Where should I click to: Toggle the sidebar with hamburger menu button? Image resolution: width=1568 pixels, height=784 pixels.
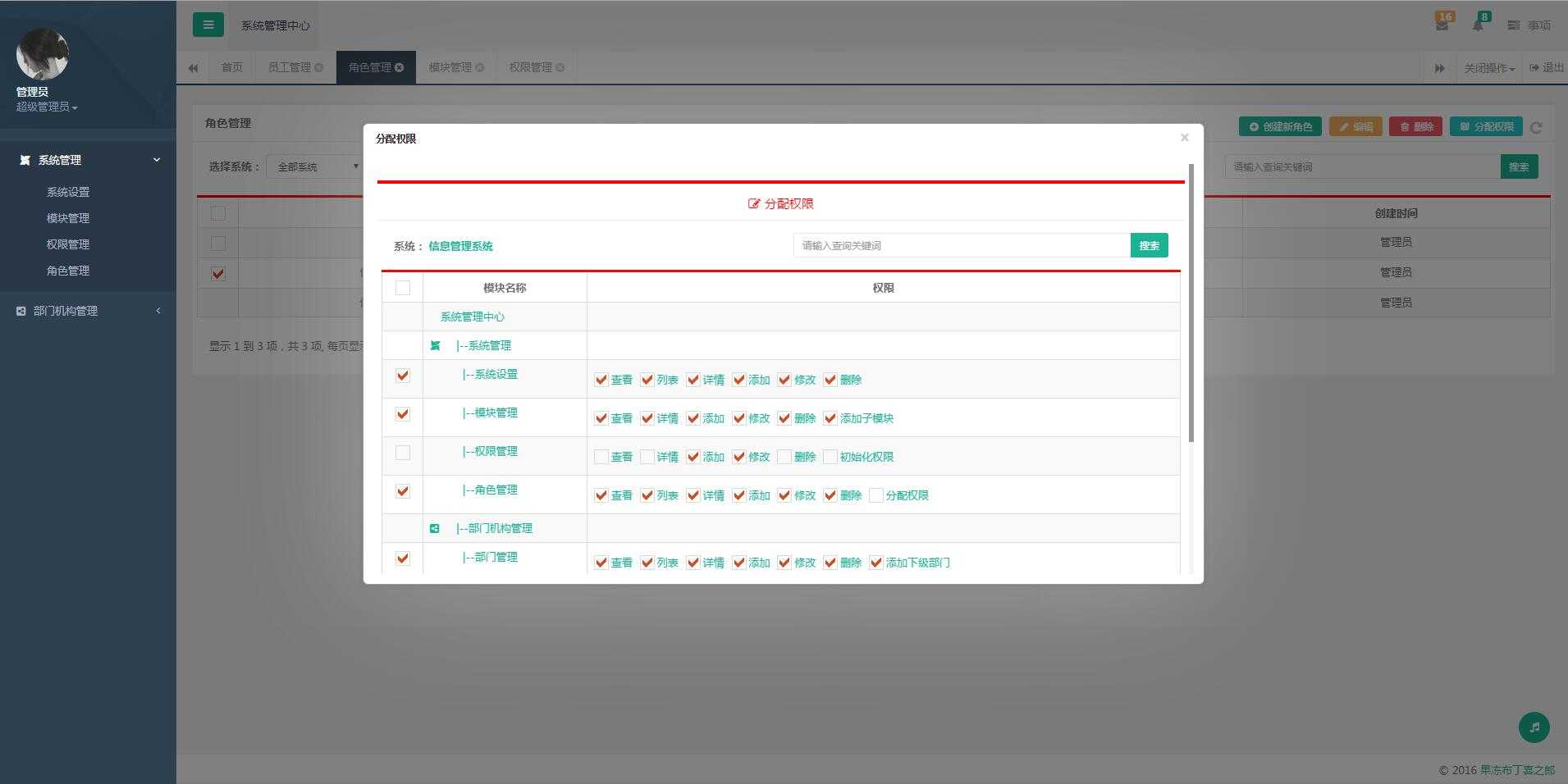(208, 25)
